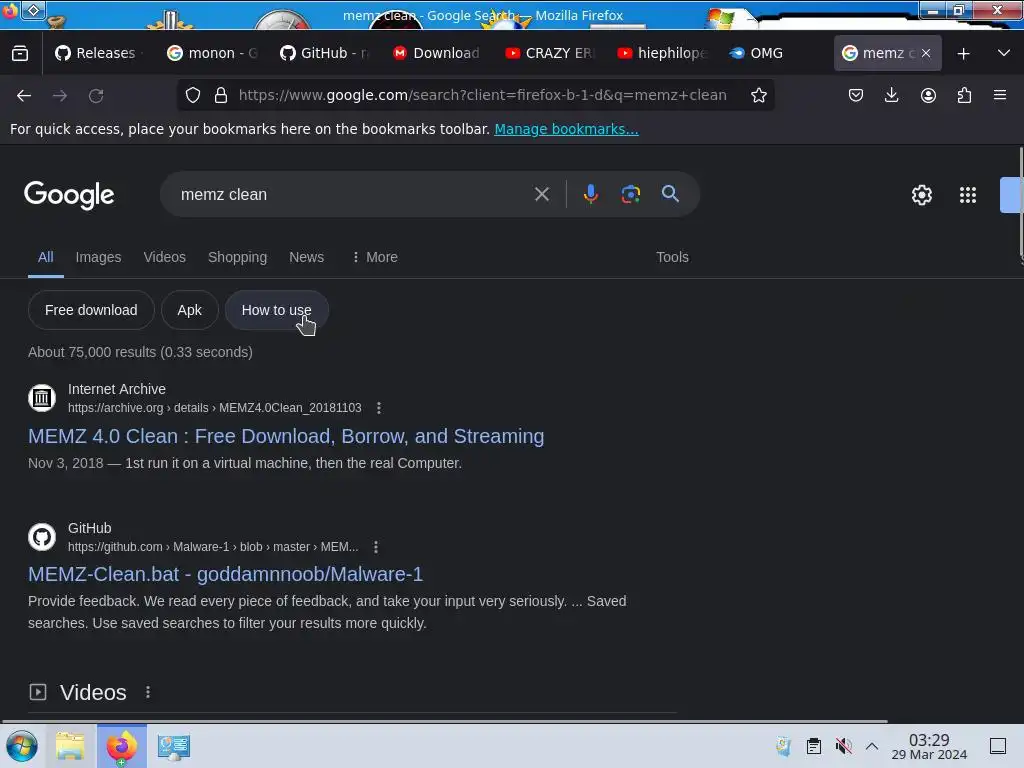Click the horizontal scrollbar at bottom
The image size is (1024, 768).
(444, 721)
